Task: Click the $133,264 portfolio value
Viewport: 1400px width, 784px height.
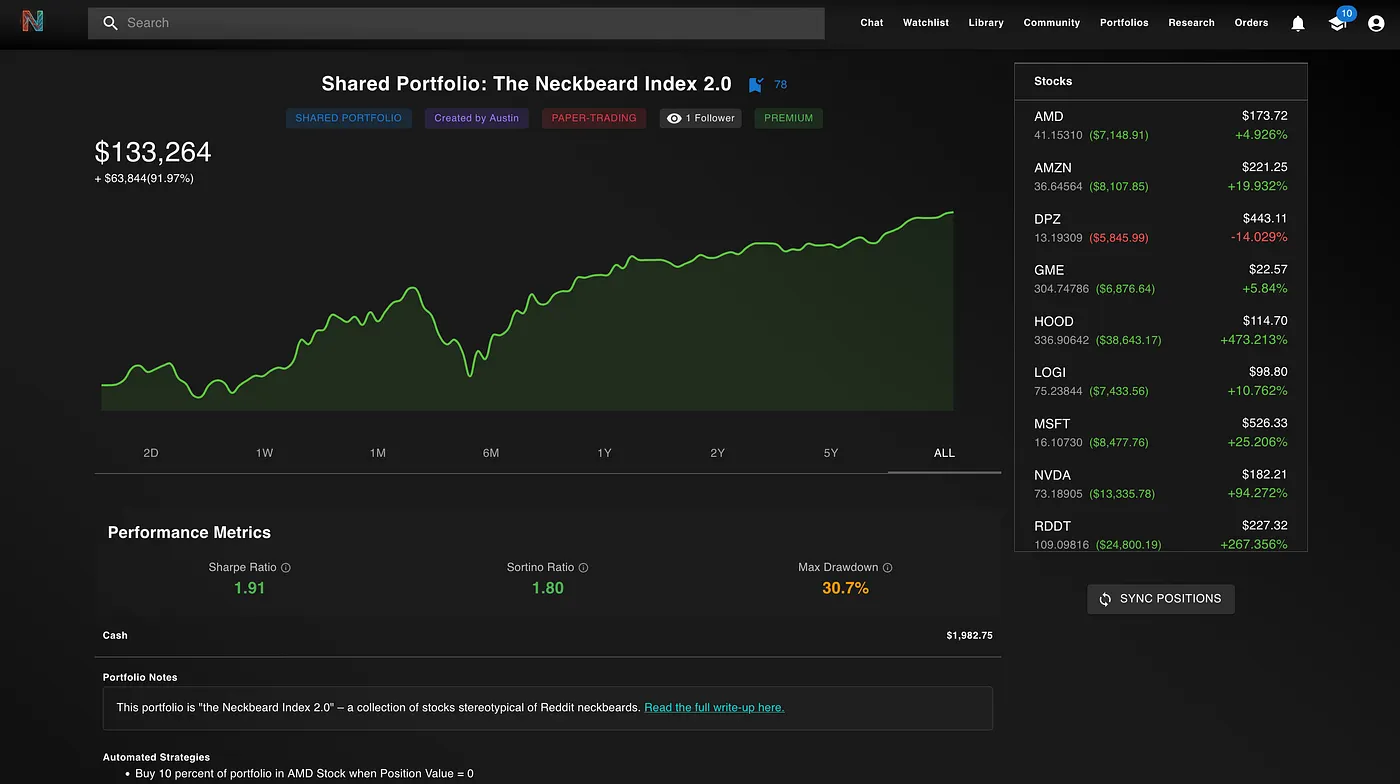Action: point(153,152)
